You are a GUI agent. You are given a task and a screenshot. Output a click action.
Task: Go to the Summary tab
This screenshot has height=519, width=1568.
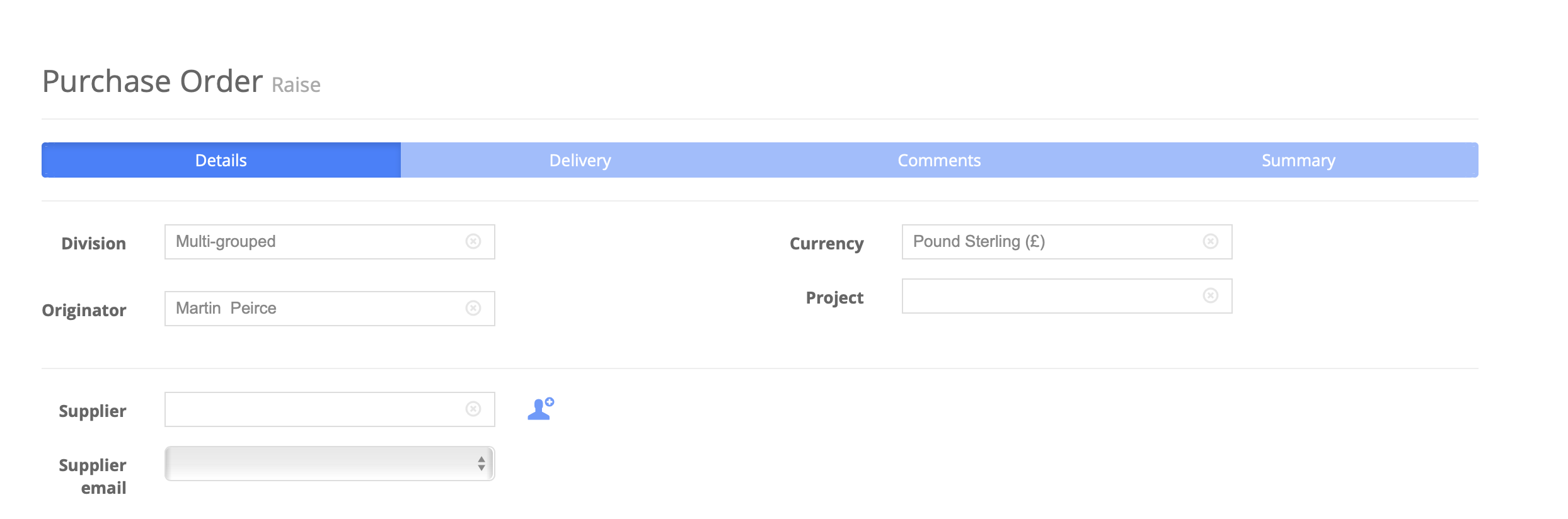tap(1298, 160)
